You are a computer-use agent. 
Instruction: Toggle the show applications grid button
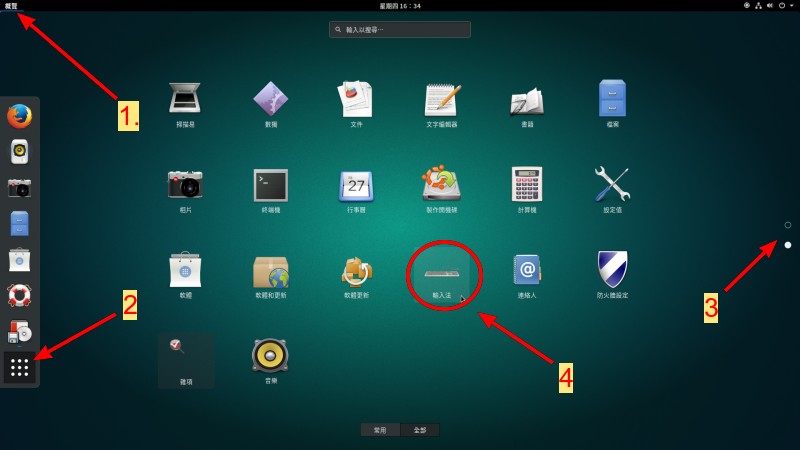[x=19, y=367]
